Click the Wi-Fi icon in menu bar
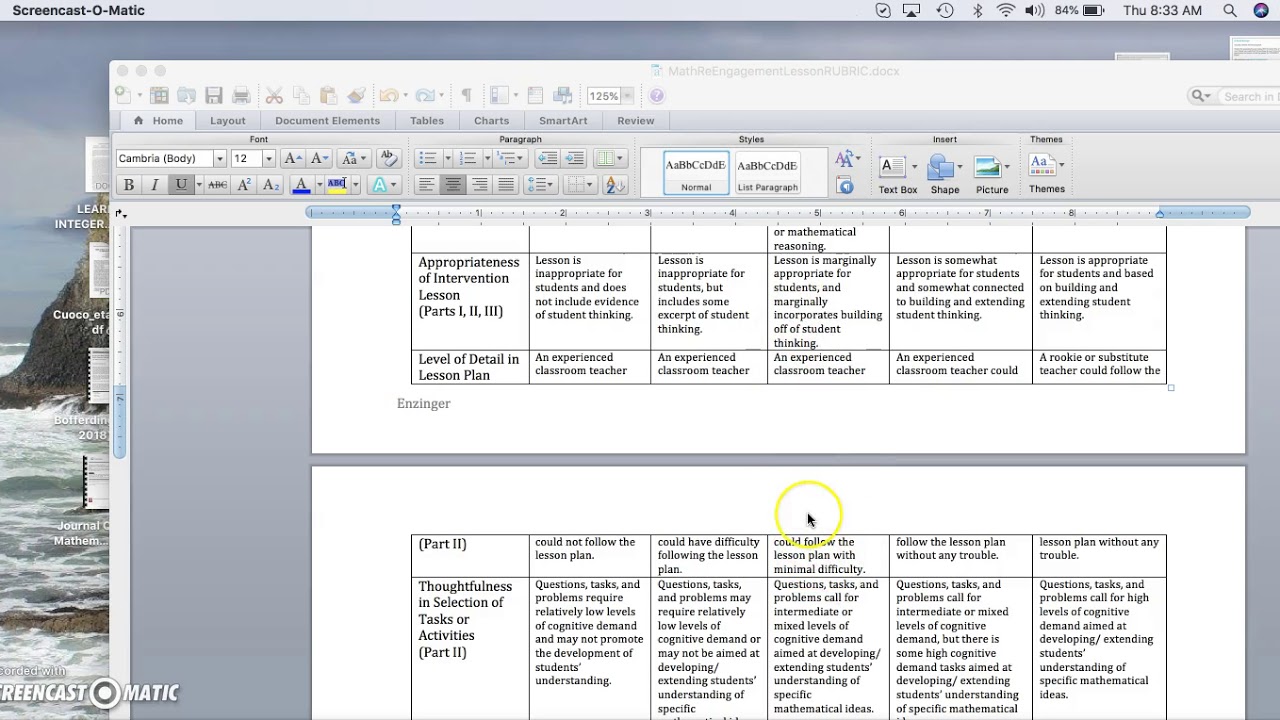Viewport: 1280px width, 720px height. point(1006,11)
